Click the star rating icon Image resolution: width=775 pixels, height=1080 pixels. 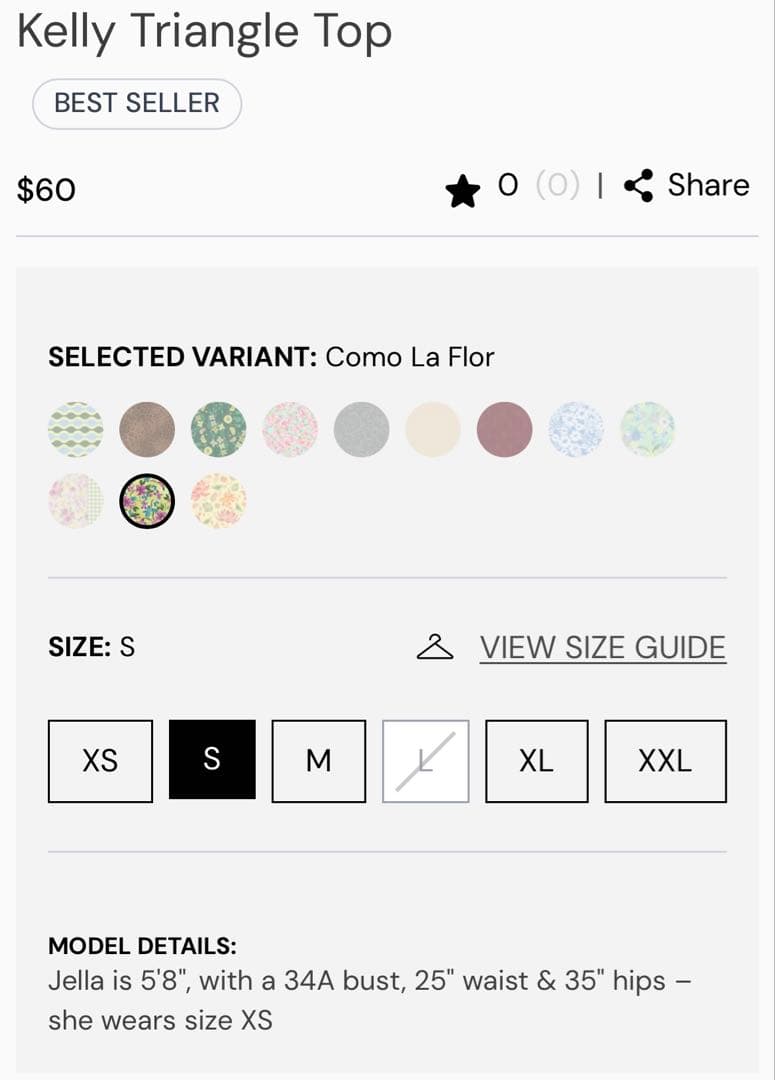(463, 190)
